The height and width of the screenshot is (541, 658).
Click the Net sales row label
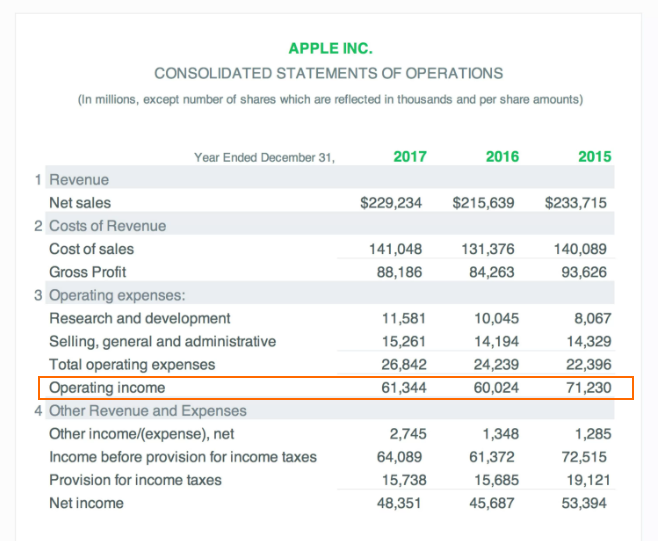click(80, 203)
